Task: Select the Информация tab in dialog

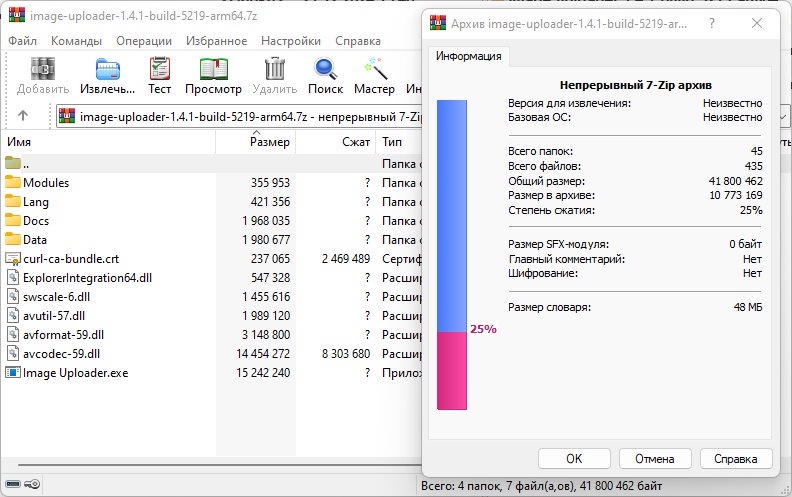Action: 469,56
